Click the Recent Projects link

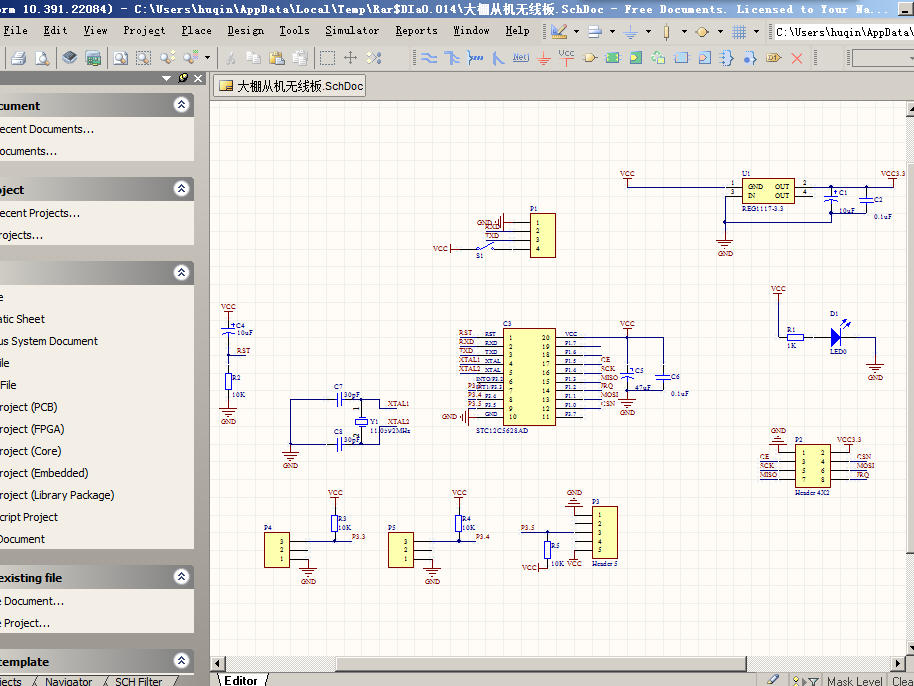pos(40,213)
